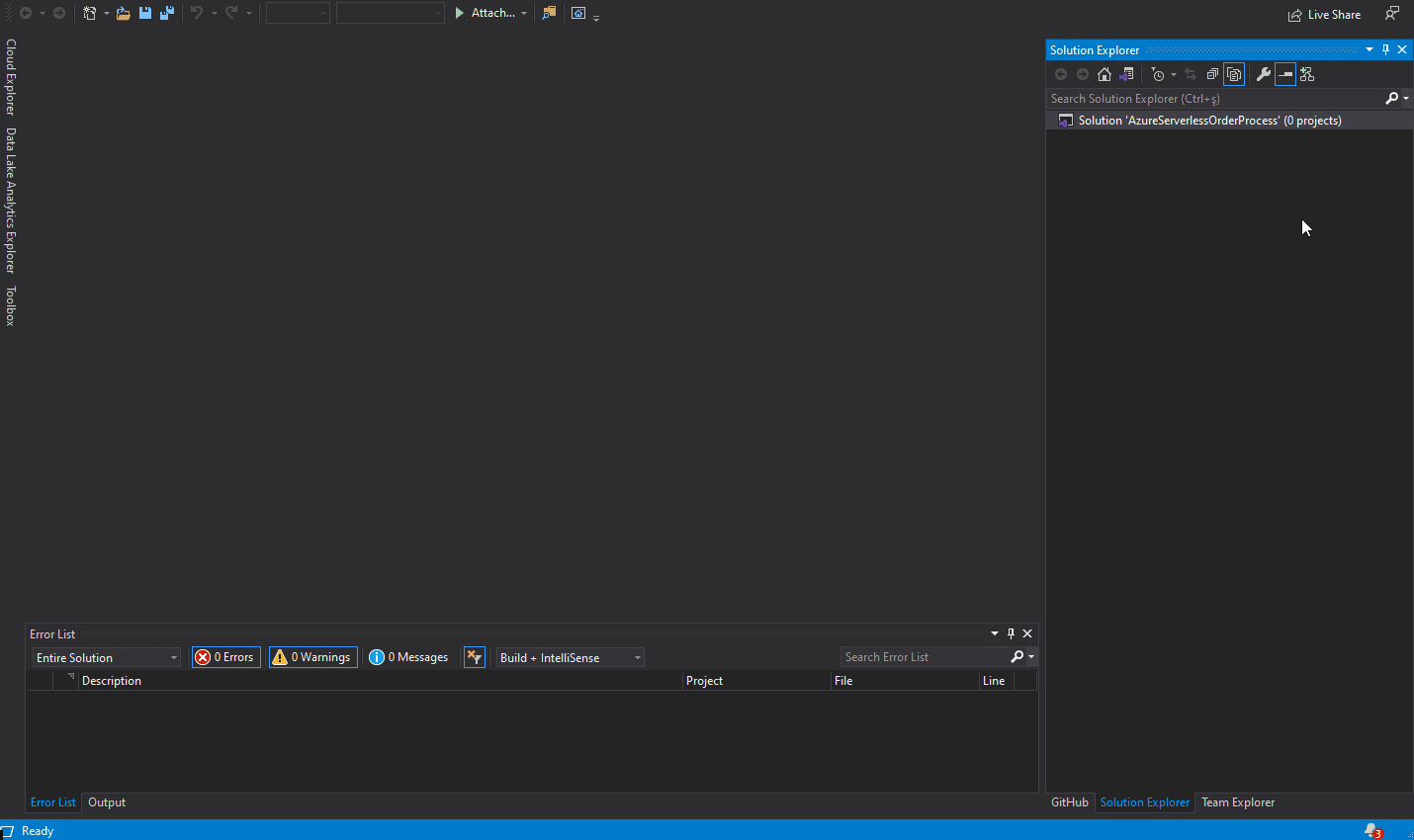Click the Attach... start button
This screenshot has width=1414, height=840.
485,13
